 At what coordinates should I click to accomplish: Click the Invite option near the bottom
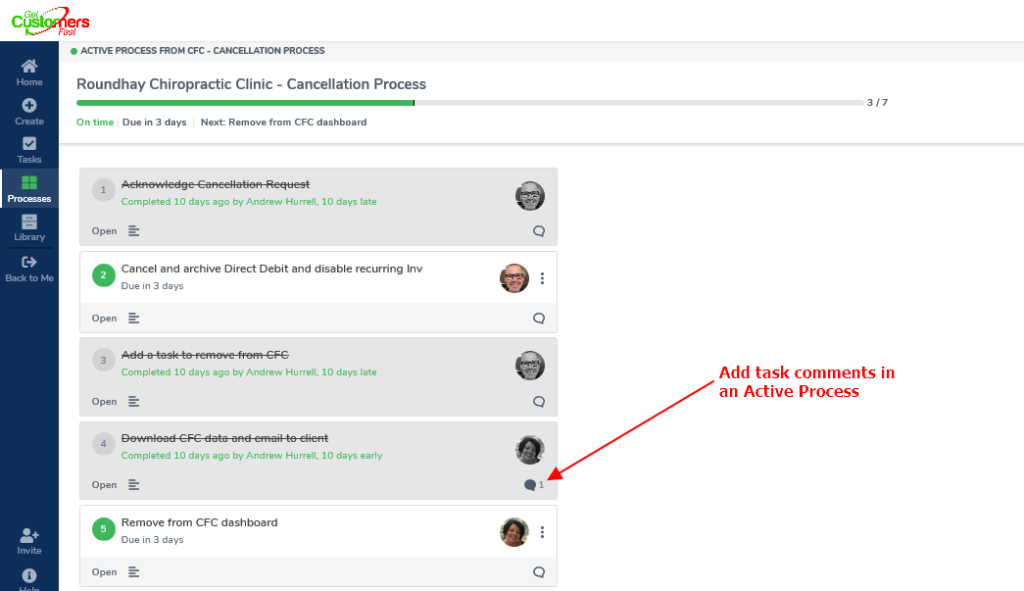point(29,542)
